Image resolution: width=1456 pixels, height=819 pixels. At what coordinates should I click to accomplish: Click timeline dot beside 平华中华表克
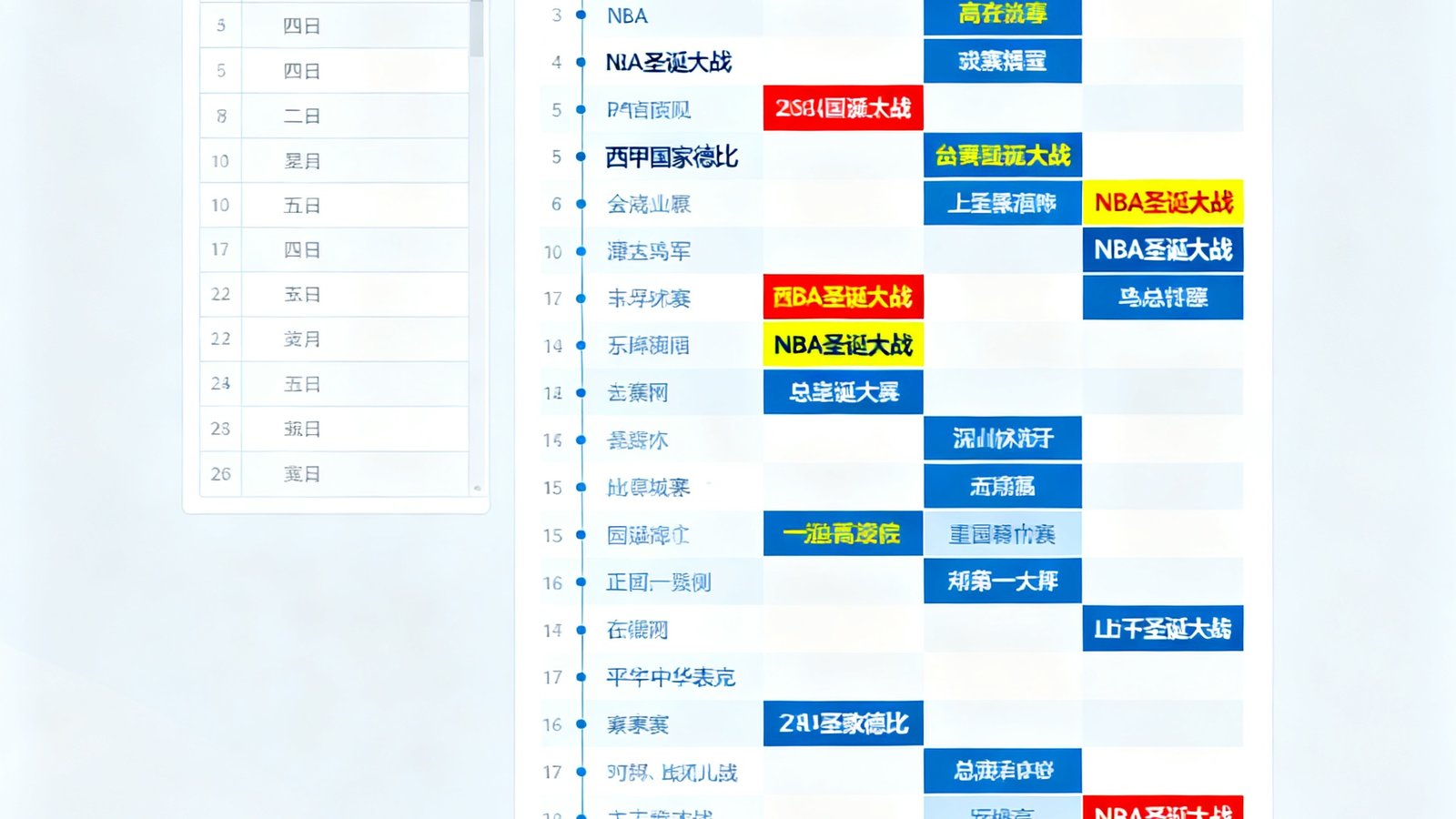[581, 677]
